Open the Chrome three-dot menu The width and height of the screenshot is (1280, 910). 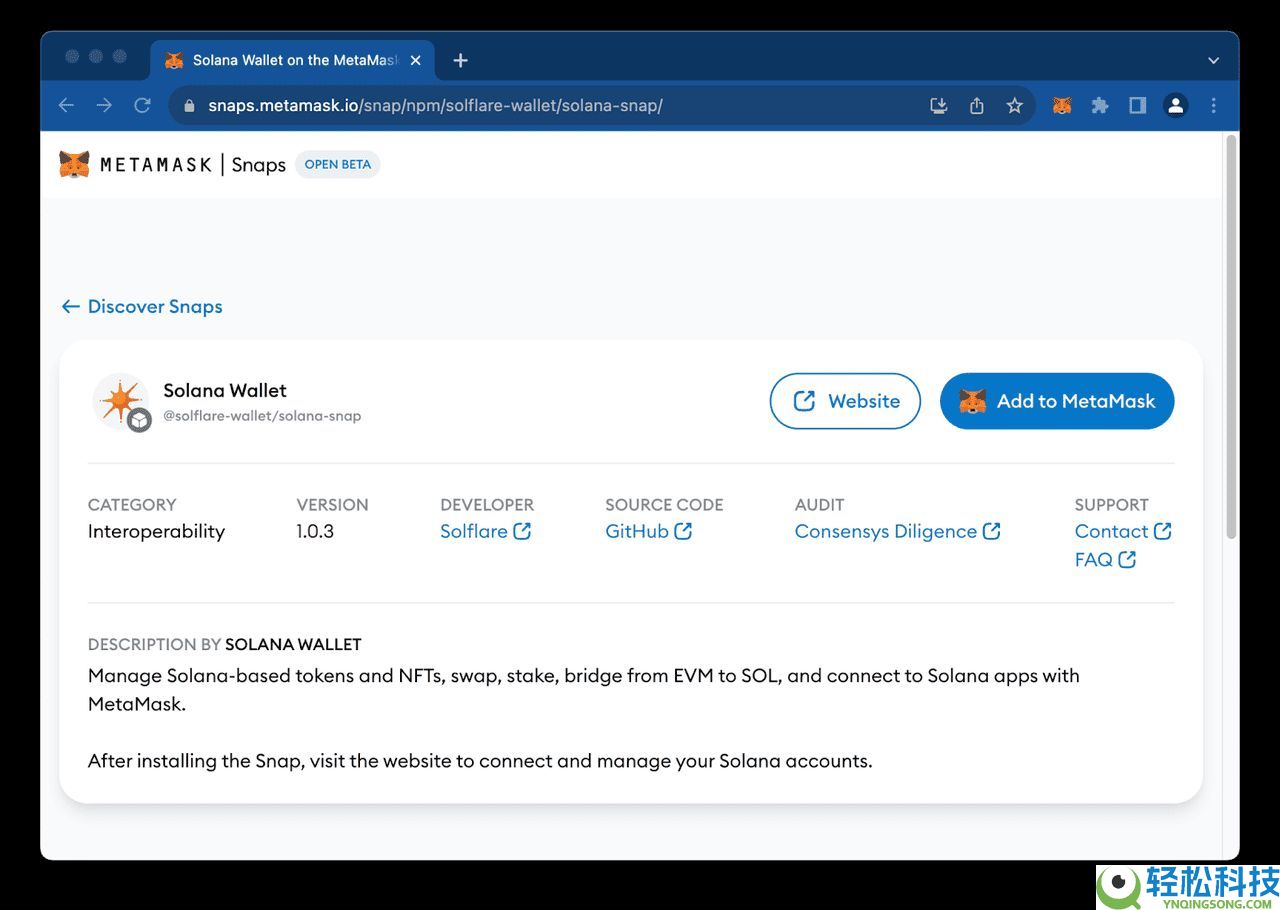(x=1213, y=105)
